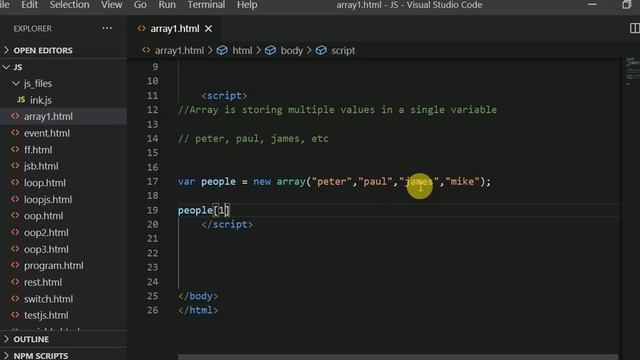The height and width of the screenshot is (360, 640).
Task: Click array1.html in the breadcrumb
Action: point(179,51)
